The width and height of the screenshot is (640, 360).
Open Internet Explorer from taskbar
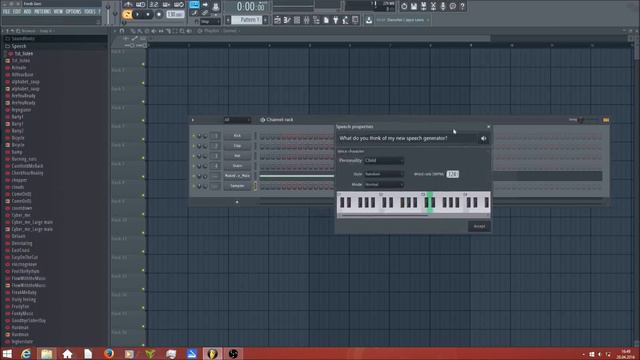(26, 354)
